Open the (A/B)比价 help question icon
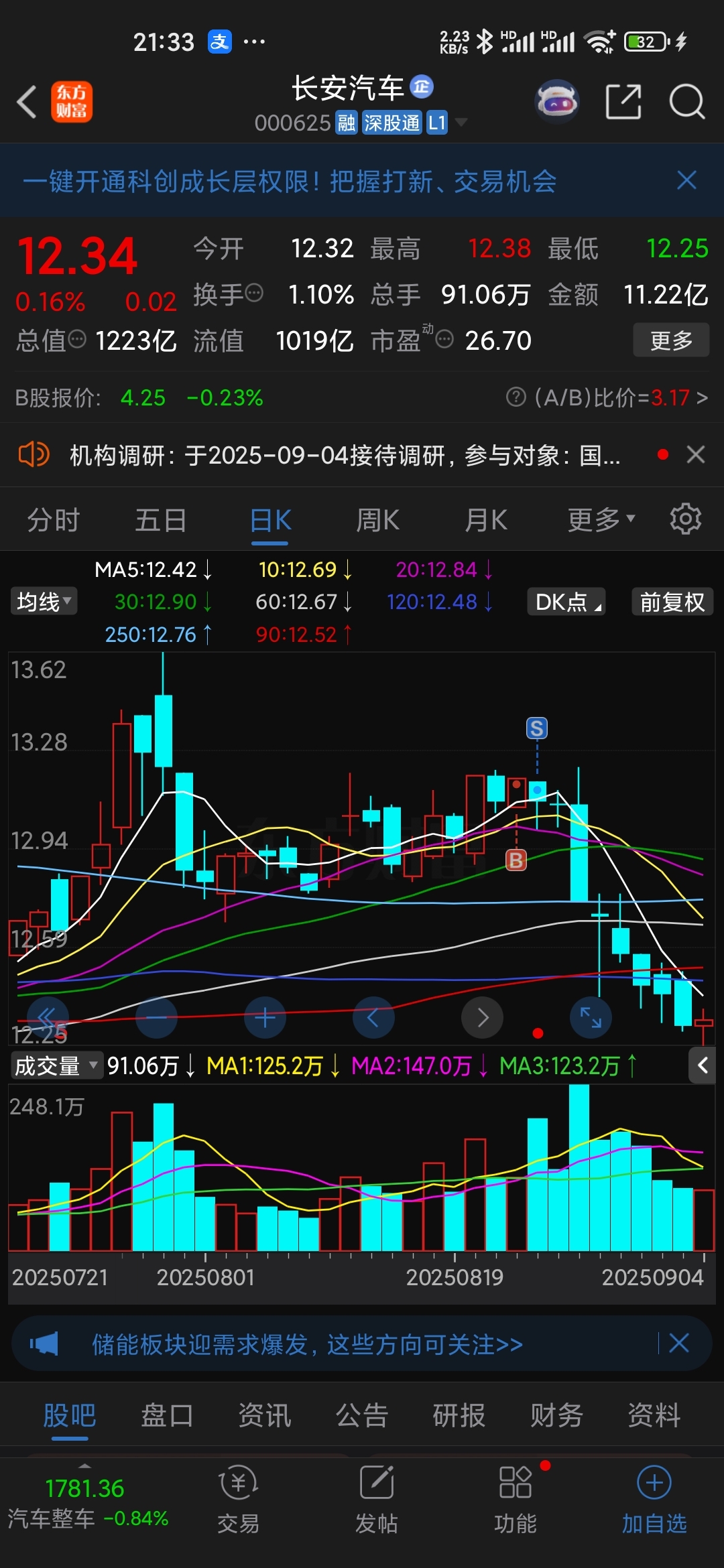 click(x=516, y=397)
